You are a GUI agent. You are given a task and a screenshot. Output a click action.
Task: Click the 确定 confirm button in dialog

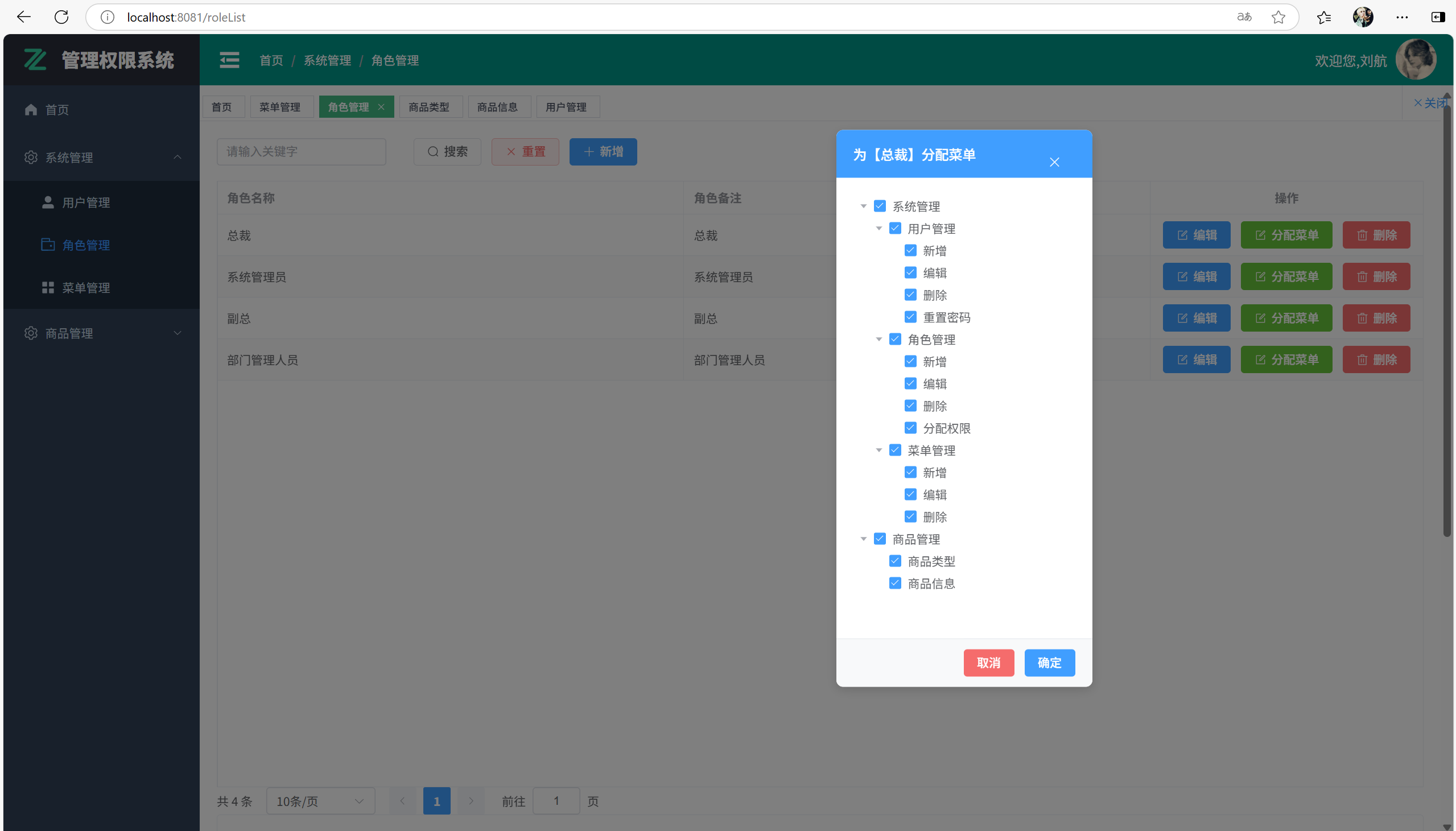[1049, 663]
